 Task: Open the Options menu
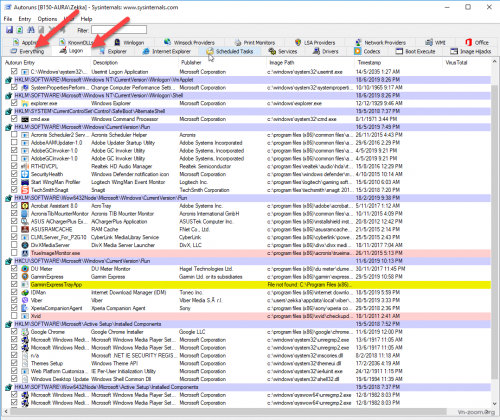(47, 19)
